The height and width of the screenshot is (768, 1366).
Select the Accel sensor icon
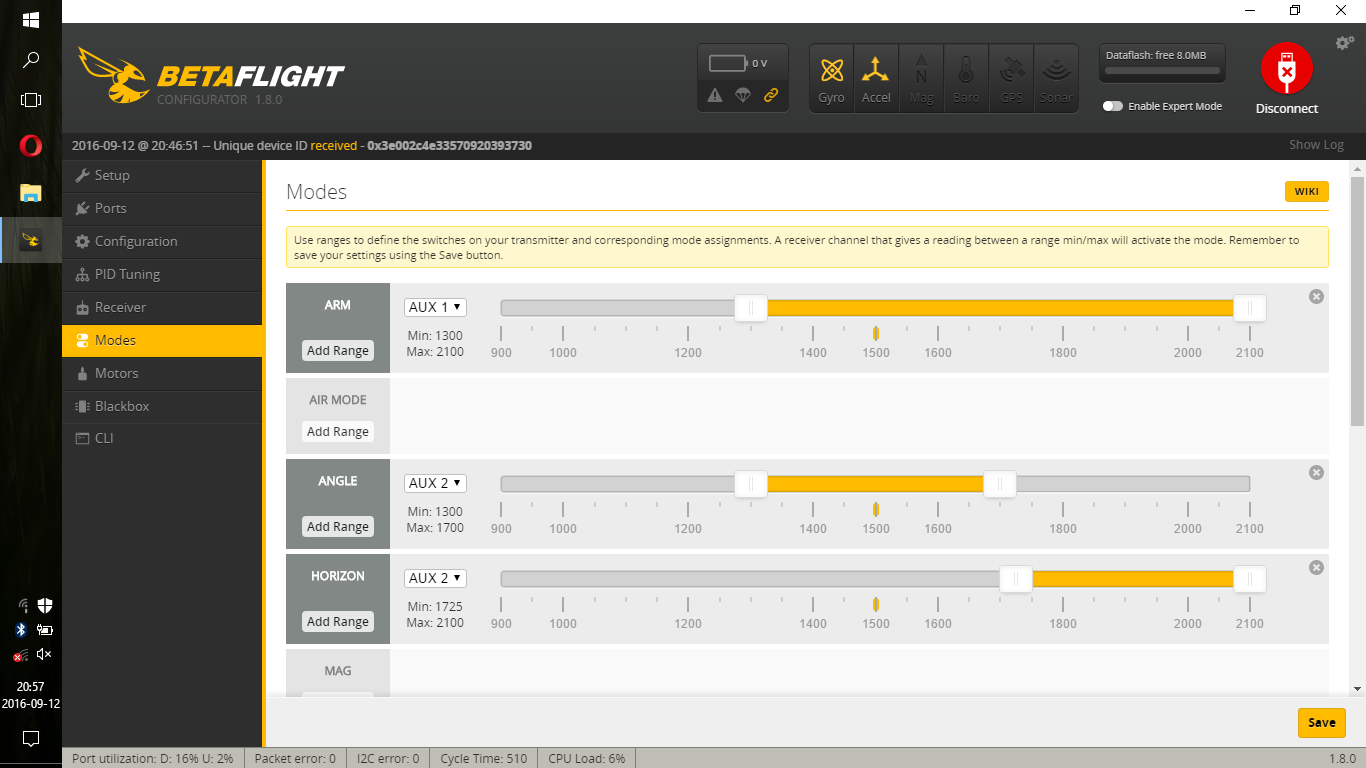(x=876, y=77)
